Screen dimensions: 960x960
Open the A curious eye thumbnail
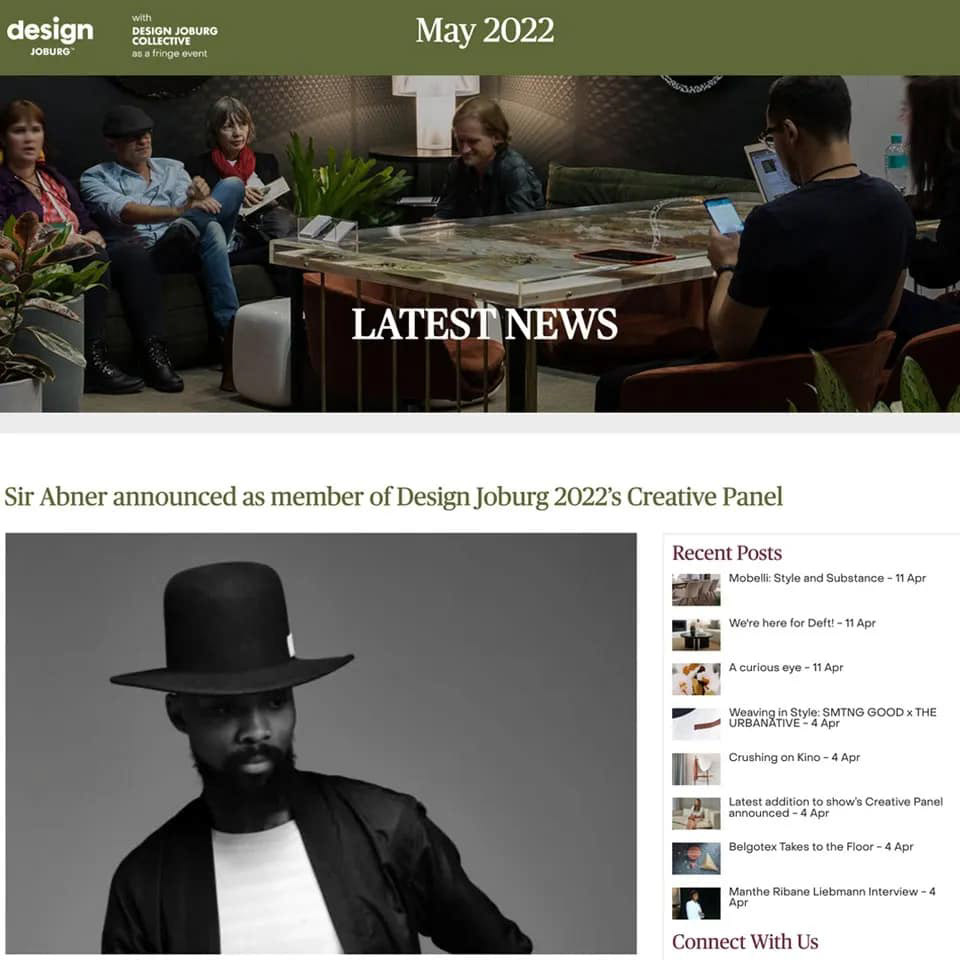[x=696, y=679]
